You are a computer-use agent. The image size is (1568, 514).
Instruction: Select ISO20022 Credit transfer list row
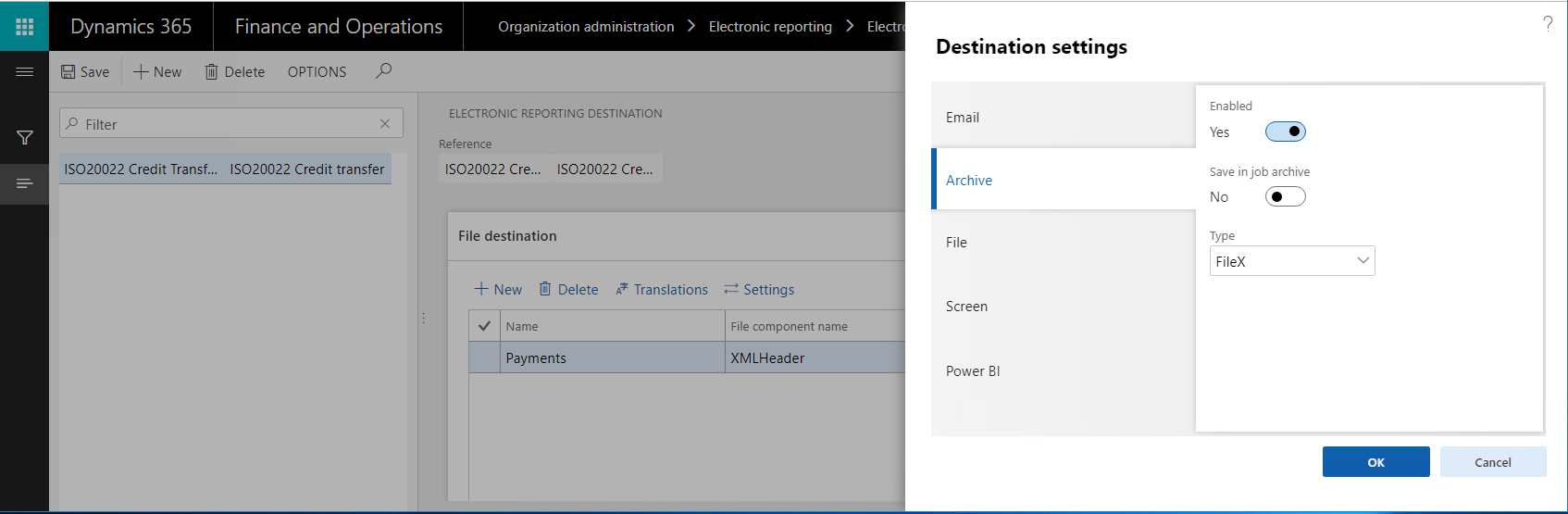225,169
